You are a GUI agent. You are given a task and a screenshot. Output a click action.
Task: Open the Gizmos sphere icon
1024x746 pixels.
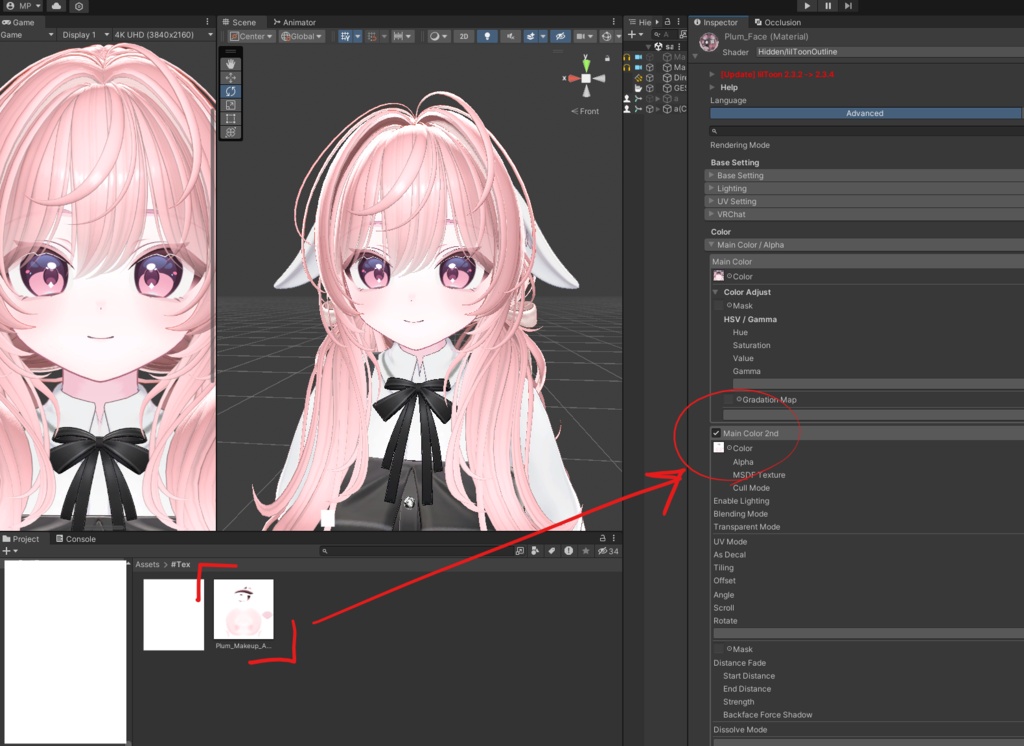coord(607,37)
